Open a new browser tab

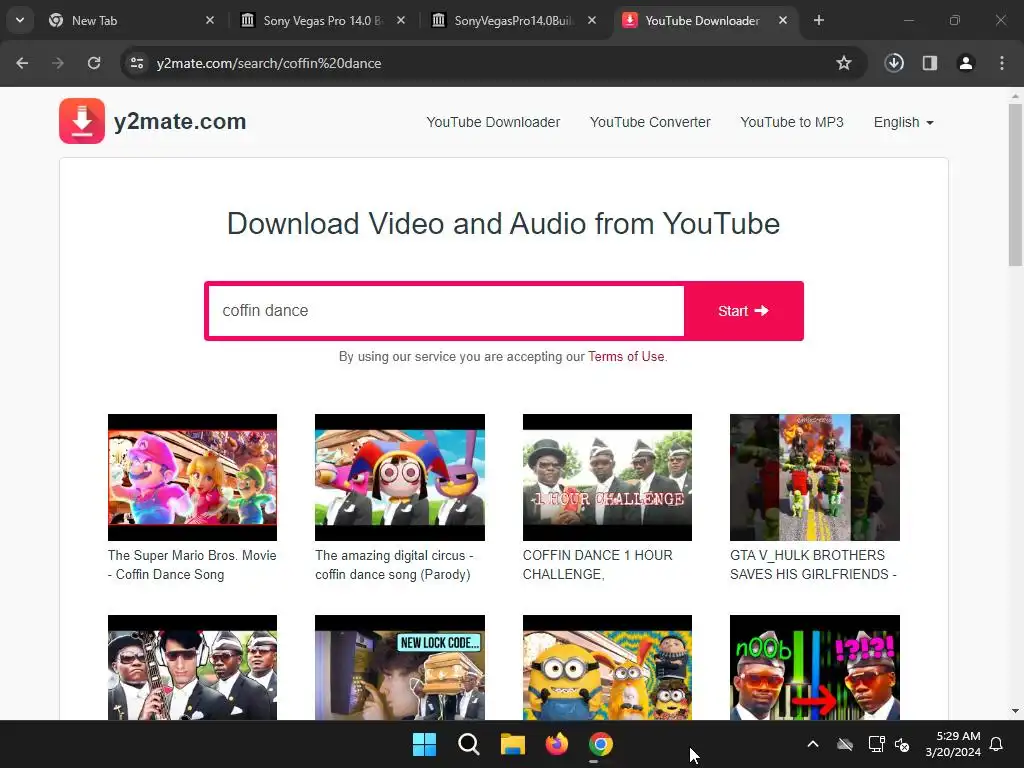click(x=818, y=20)
